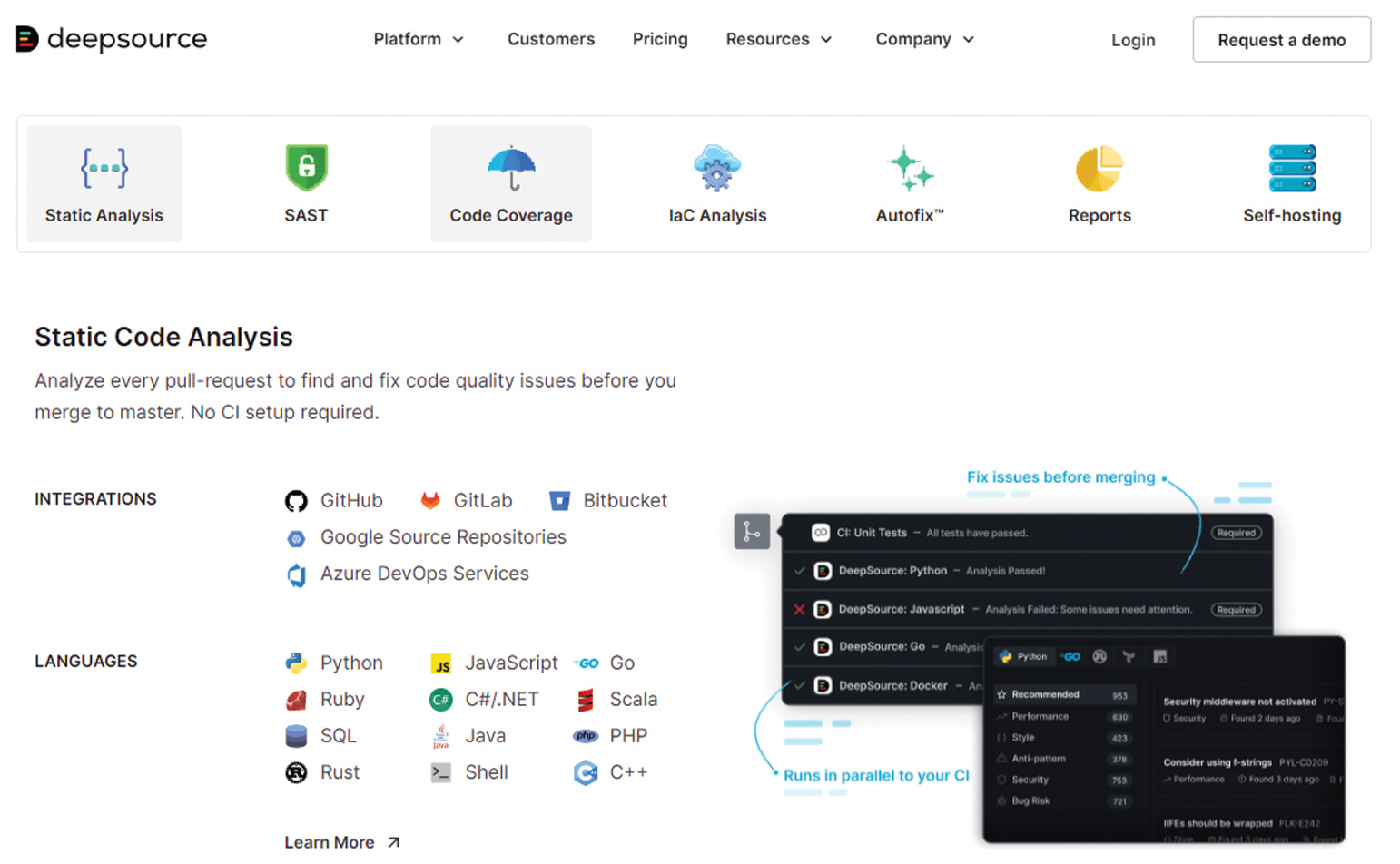This screenshot has height=864, width=1400.
Task: Click the Bitbucket integration icon
Action: (x=559, y=500)
